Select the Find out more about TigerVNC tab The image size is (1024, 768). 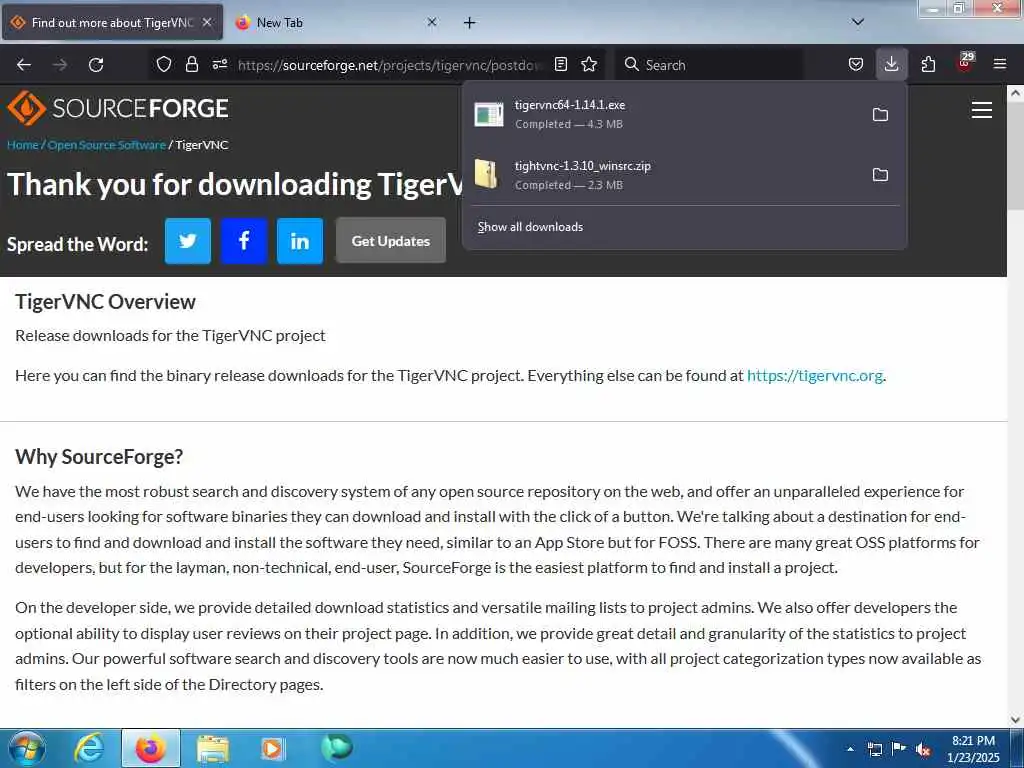112,22
